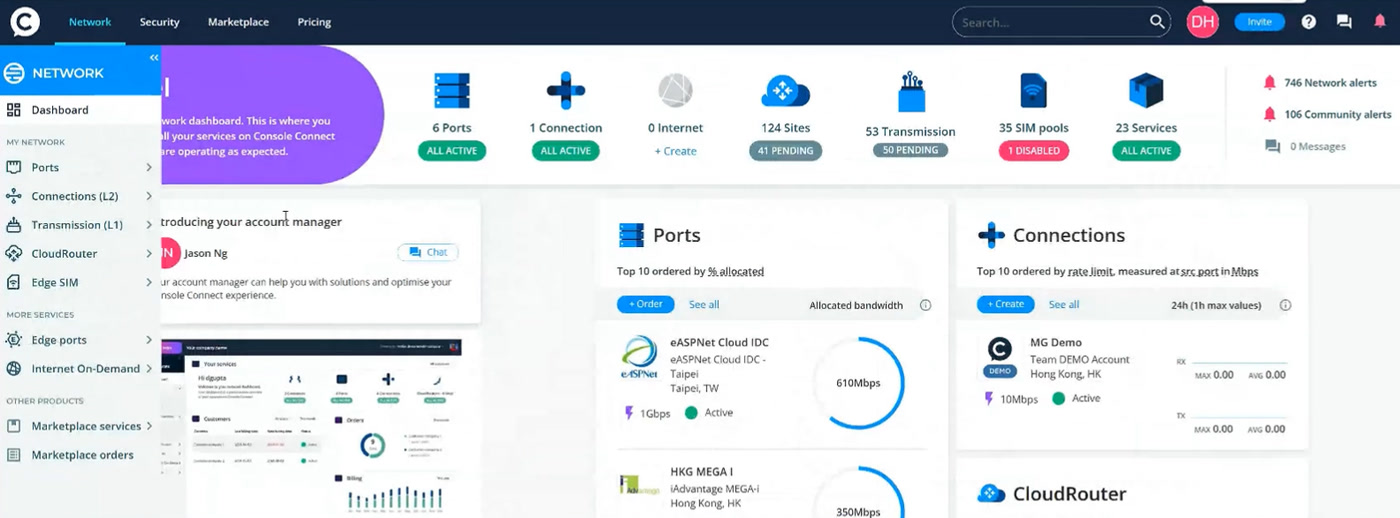
Task: Open Marketplace orders in the sidebar
Action: (x=80, y=455)
